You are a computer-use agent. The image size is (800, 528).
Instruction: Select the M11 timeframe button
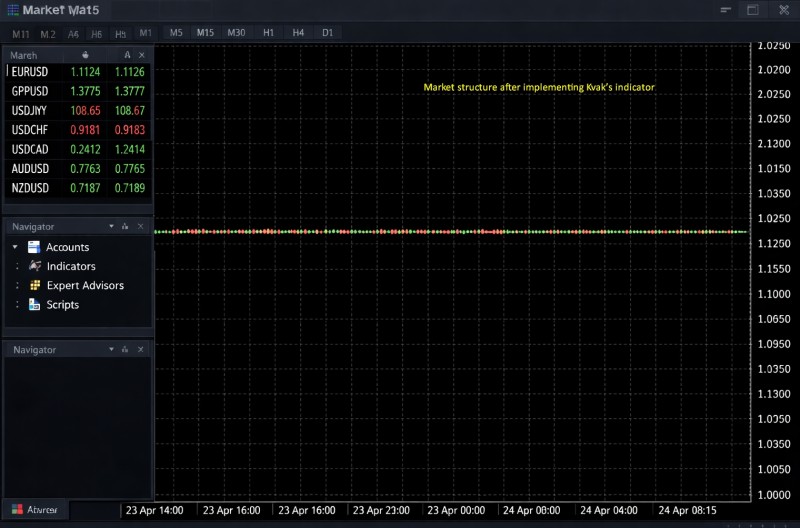(x=21, y=34)
